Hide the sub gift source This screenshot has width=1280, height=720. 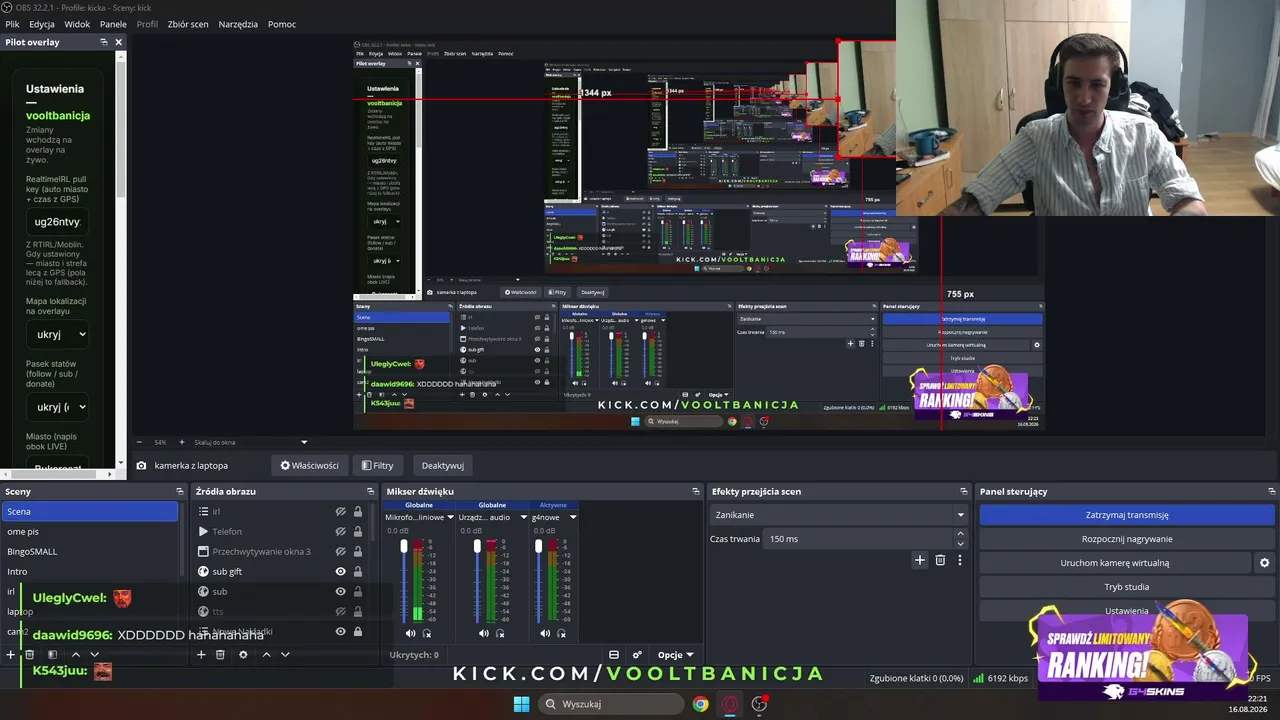pyautogui.click(x=340, y=571)
